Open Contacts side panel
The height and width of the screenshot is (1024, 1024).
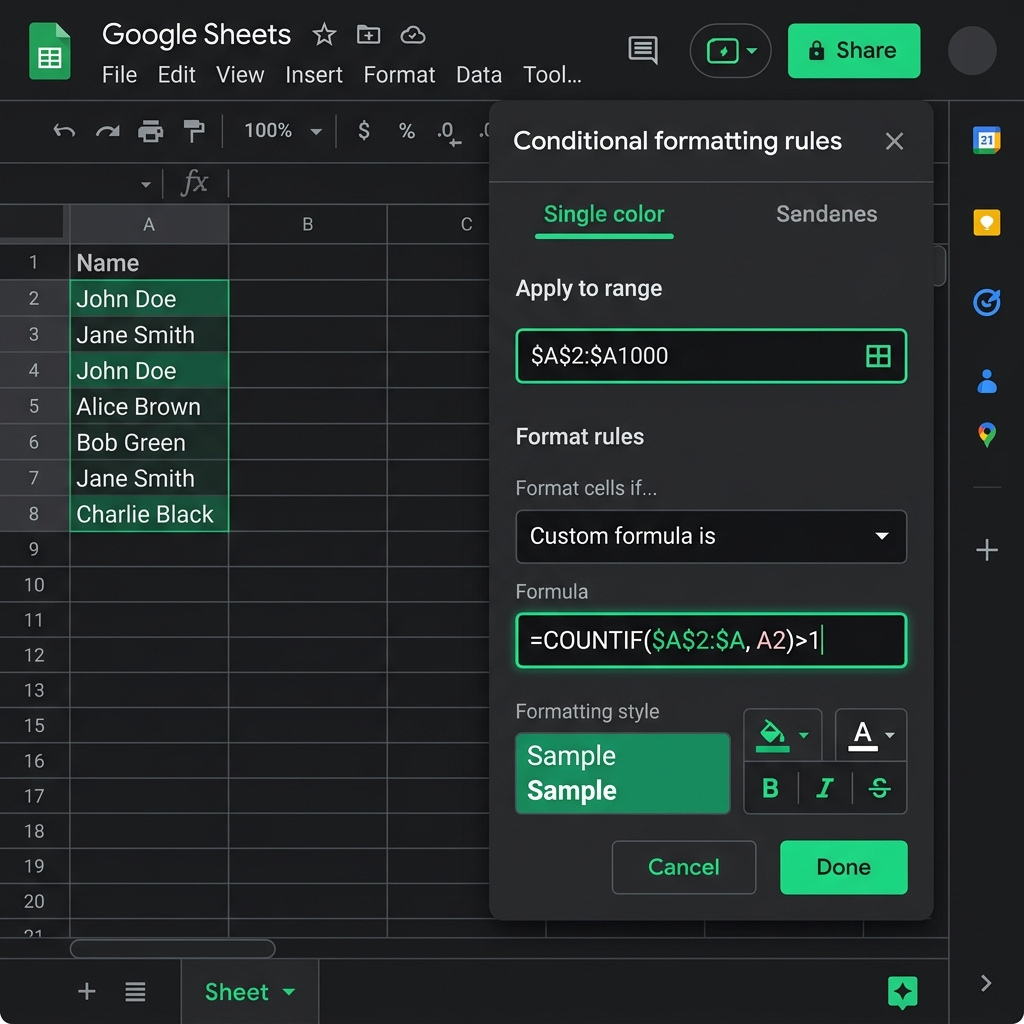[x=987, y=381]
